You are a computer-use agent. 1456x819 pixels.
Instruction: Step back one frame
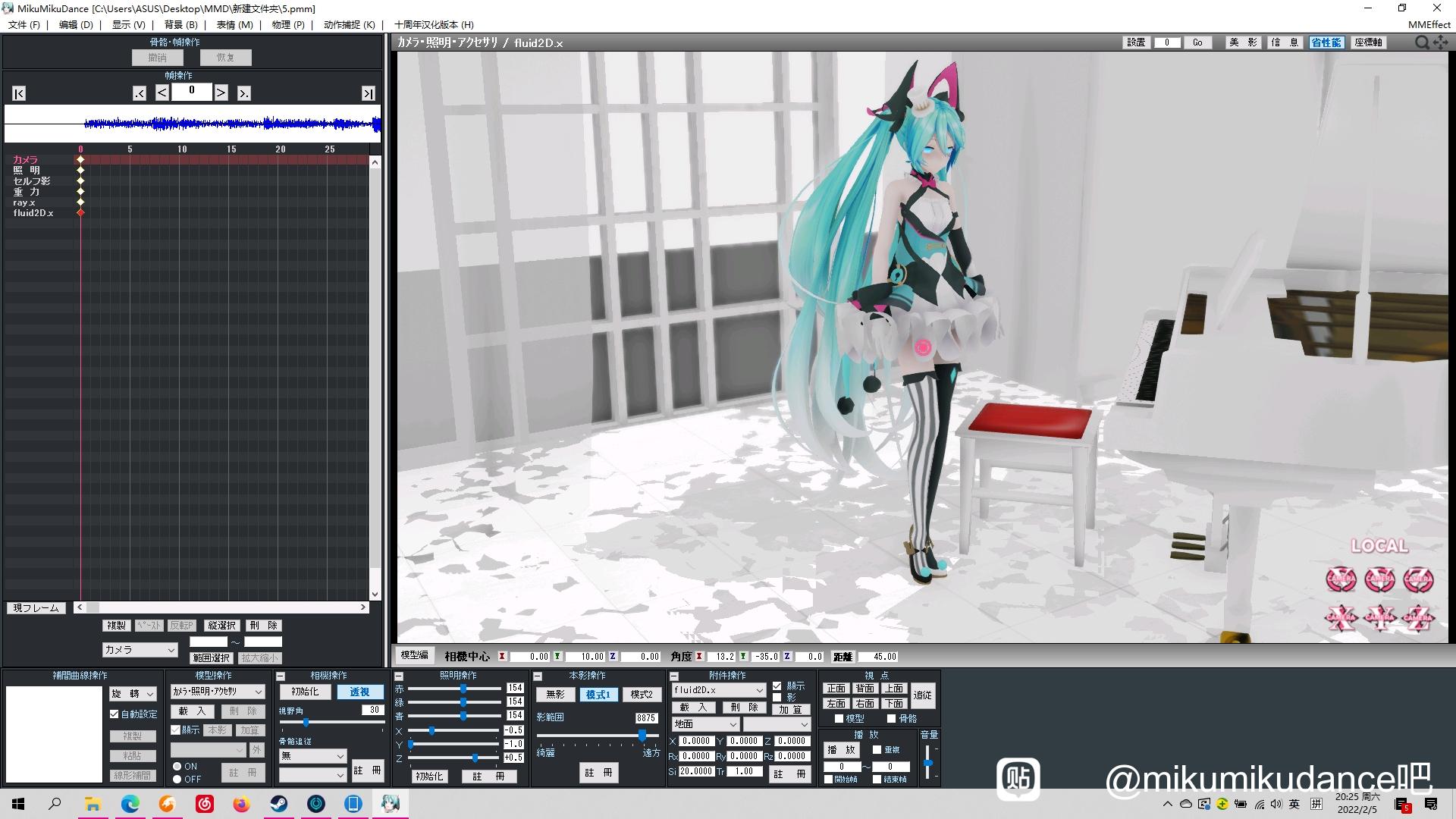pos(162,93)
